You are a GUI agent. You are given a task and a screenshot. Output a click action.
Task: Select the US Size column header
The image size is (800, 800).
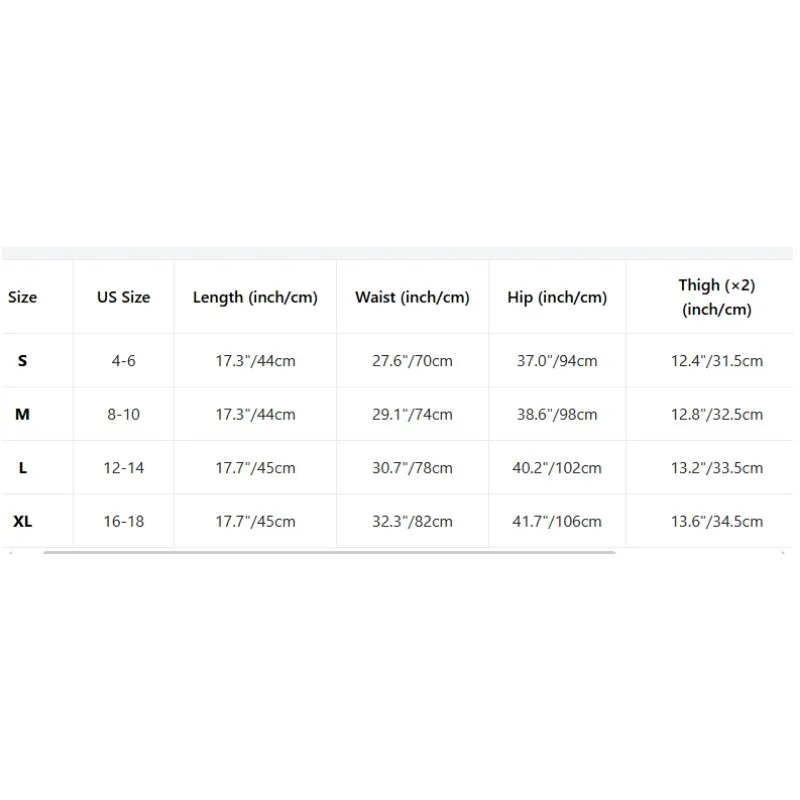tap(123, 297)
